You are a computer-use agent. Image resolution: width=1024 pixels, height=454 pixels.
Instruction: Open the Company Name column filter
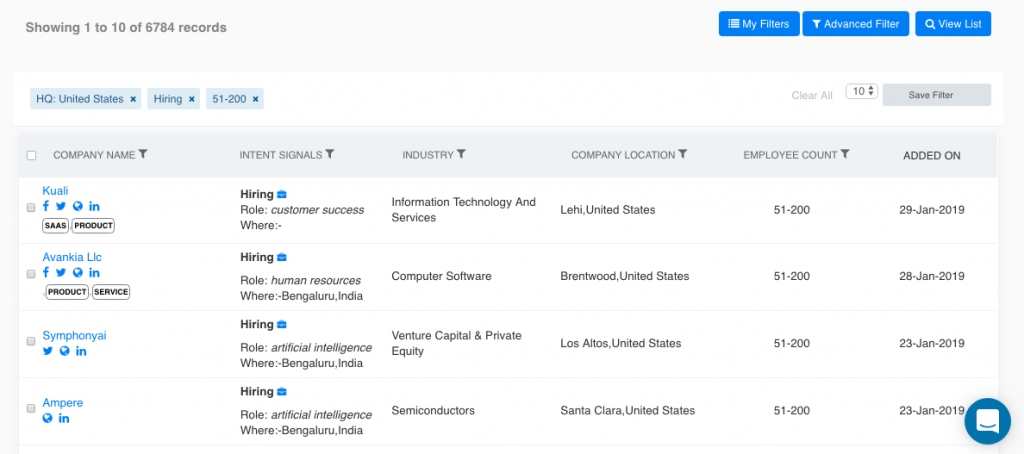[144, 154]
